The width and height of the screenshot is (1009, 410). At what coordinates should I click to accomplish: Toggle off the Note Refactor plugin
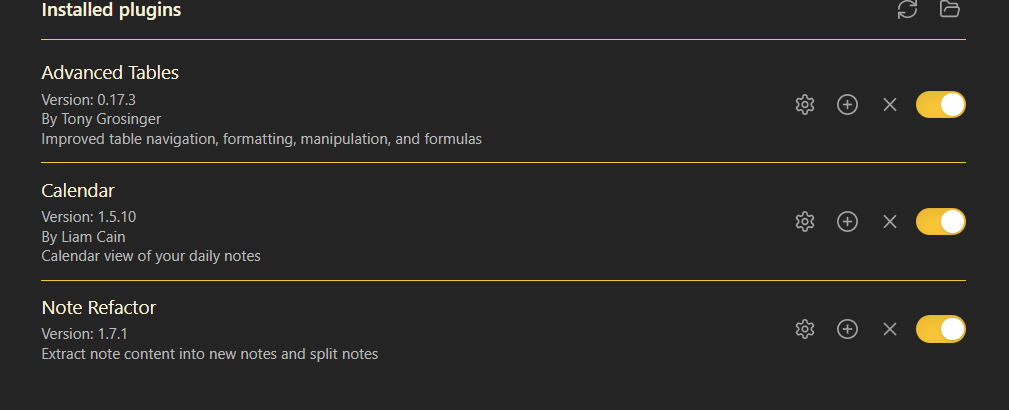[x=941, y=329]
